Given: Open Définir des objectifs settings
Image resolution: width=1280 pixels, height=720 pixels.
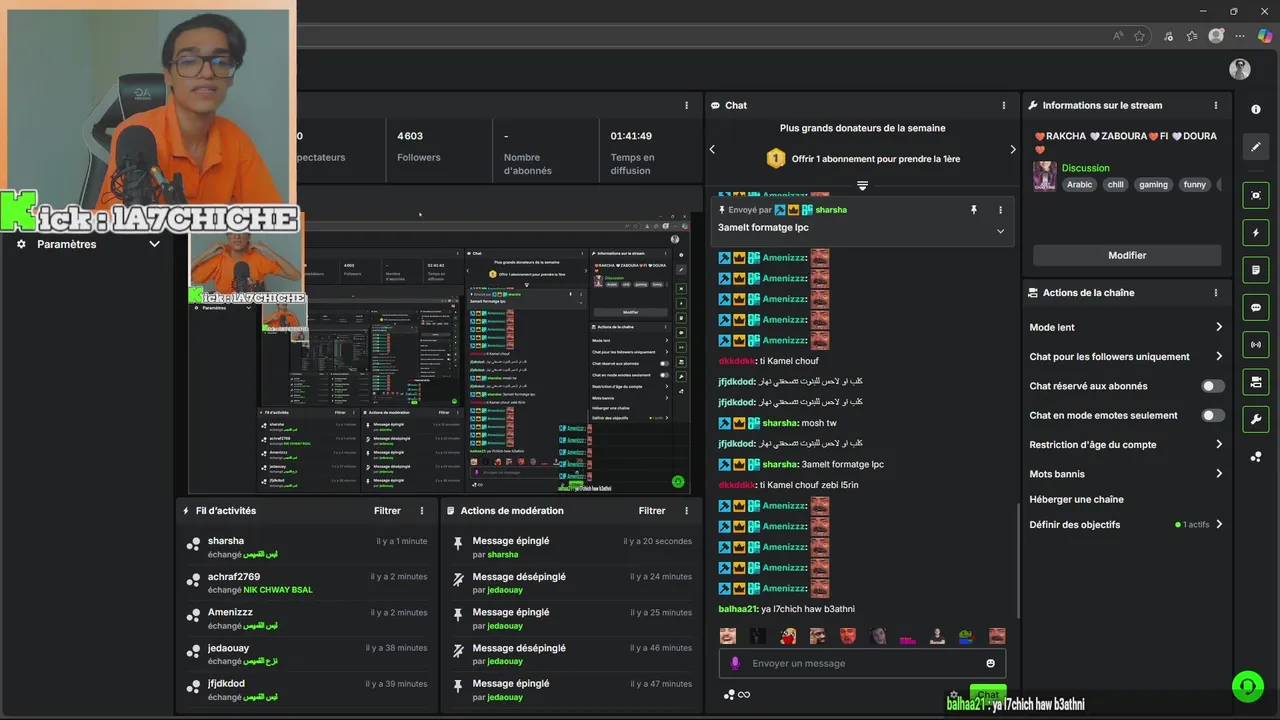Looking at the screenshot, I should point(1126,524).
